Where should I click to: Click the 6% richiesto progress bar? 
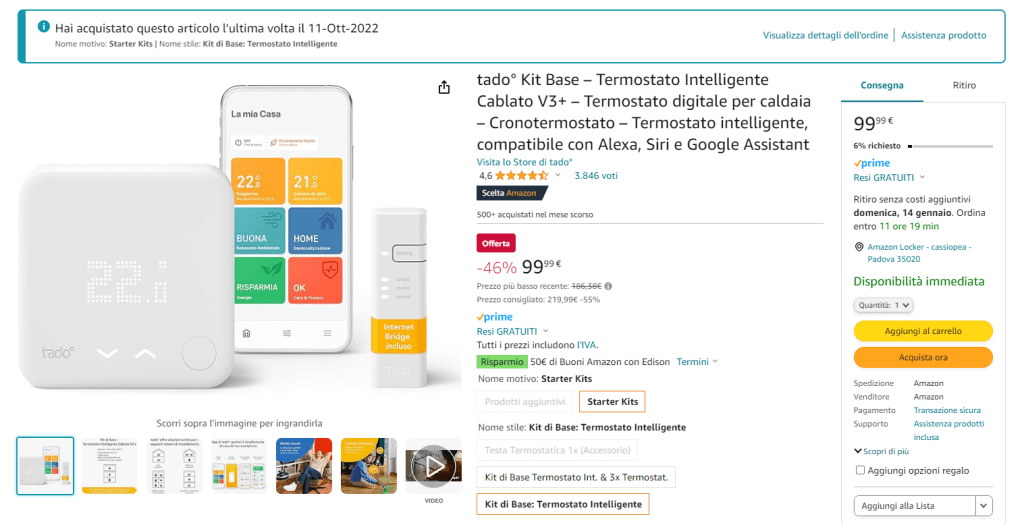[949, 146]
